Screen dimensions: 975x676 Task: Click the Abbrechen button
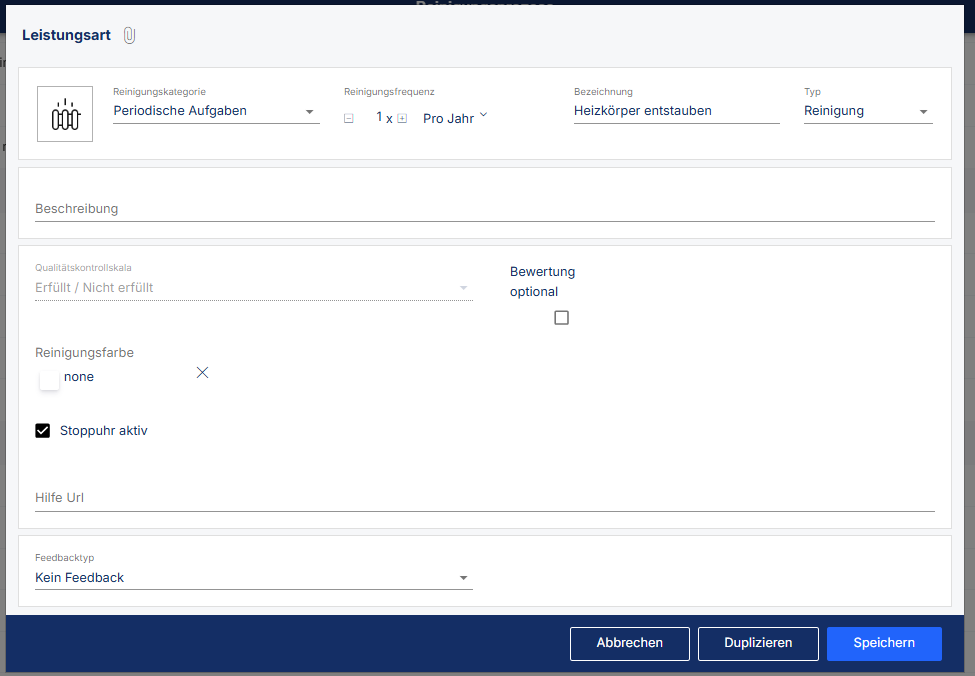[630, 643]
